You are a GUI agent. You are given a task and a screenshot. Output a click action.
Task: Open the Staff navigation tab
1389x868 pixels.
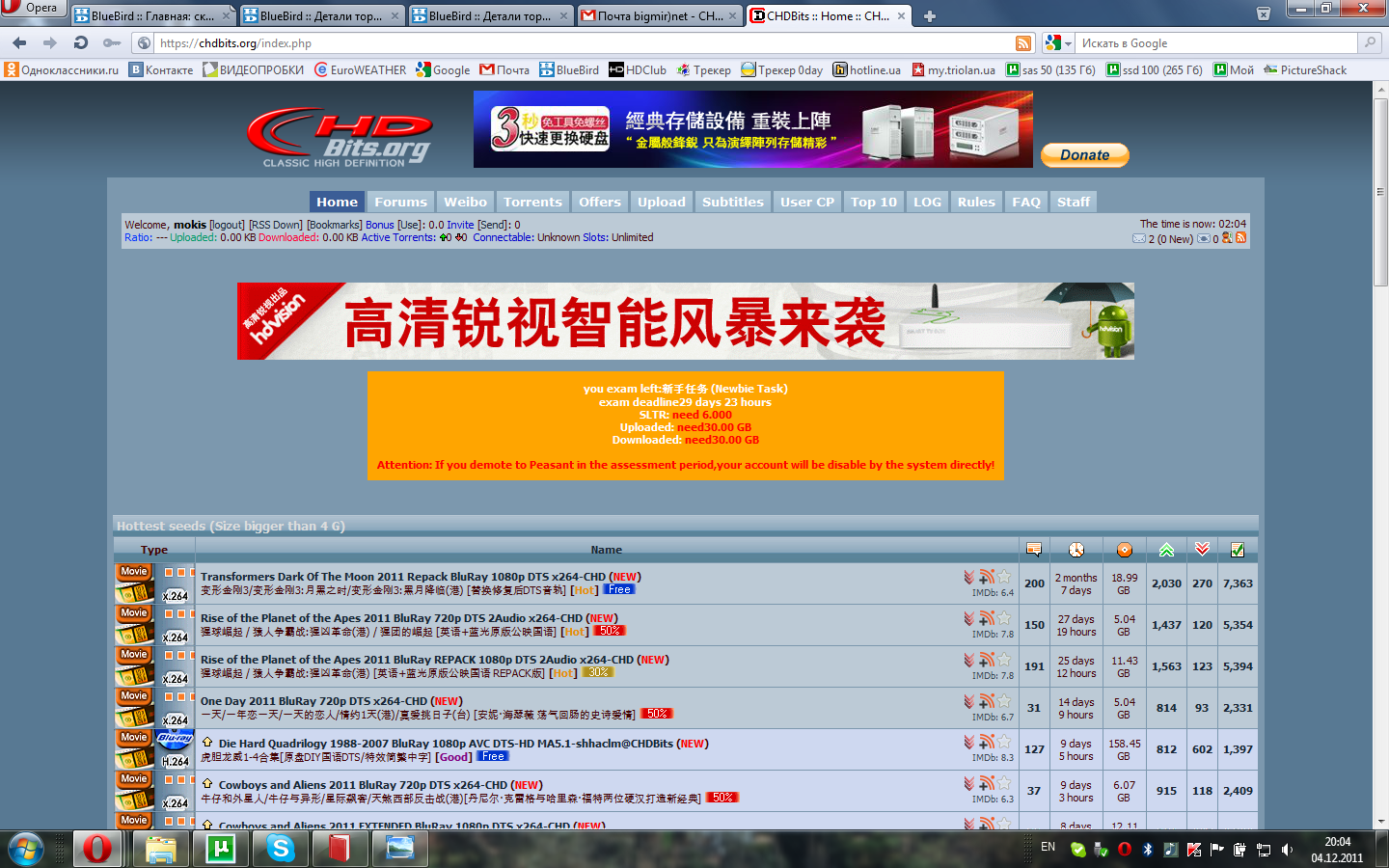pyautogui.click(x=1074, y=202)
